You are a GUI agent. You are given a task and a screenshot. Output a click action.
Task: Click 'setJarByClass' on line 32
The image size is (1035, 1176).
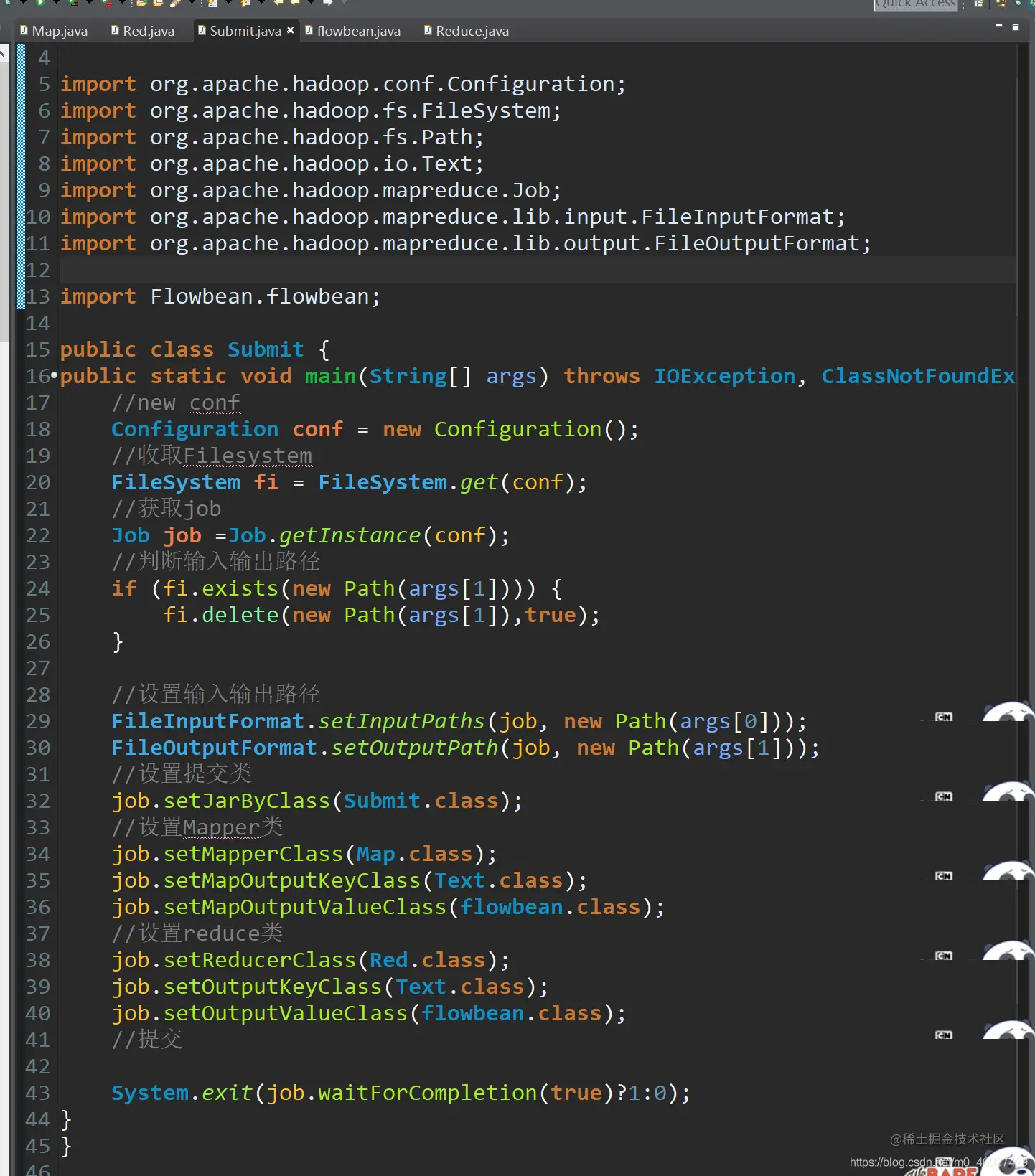246,801
